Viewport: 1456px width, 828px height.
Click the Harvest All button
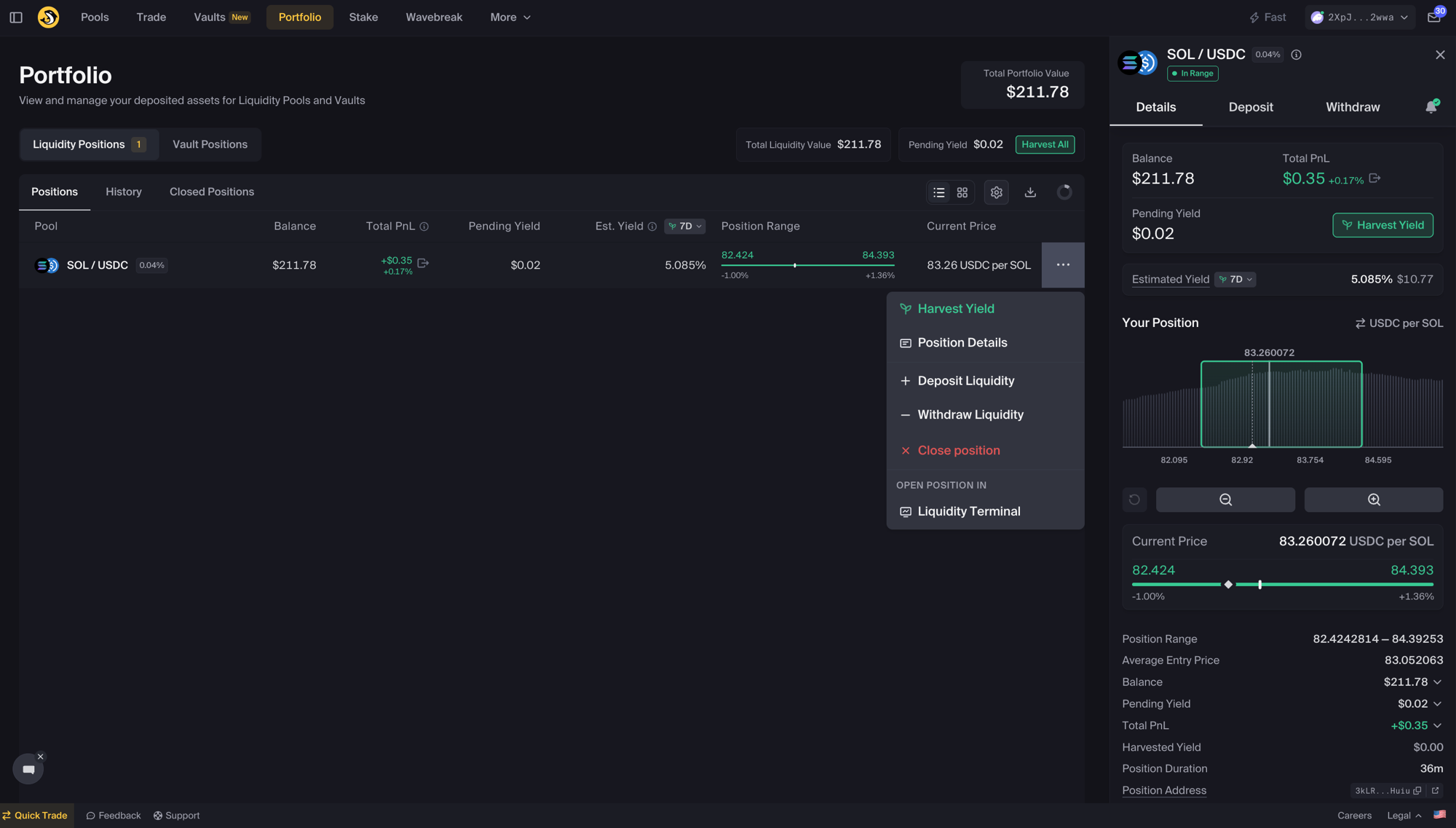1045,145
